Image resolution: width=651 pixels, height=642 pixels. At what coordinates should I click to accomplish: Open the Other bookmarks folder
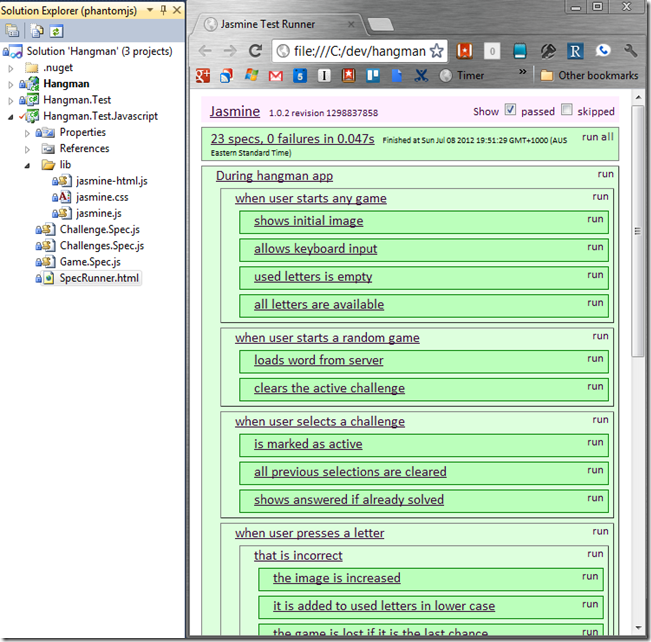(589, 76)
